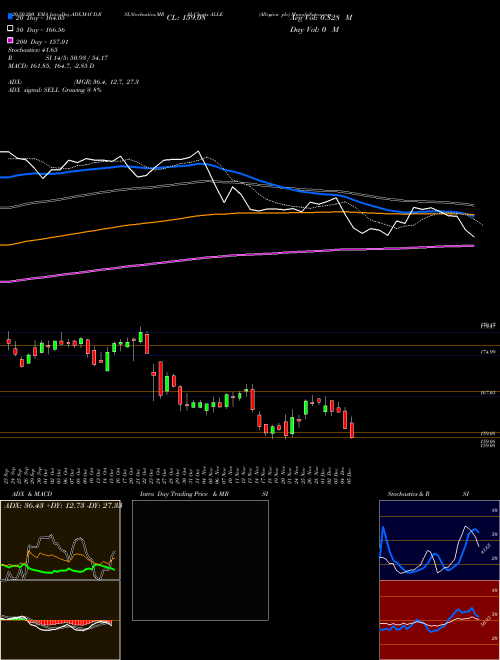Image resolution: width=500 pixels, height=660 pixels.
Task: Click the magenta 200 Day EMA legend swatch
Action: coord(11,40)
